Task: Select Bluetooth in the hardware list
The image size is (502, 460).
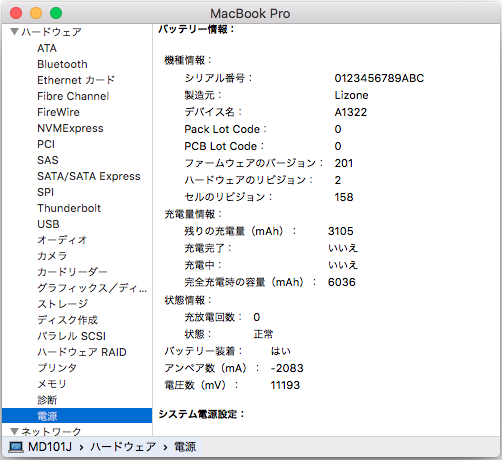Action: tap(62, 64)
